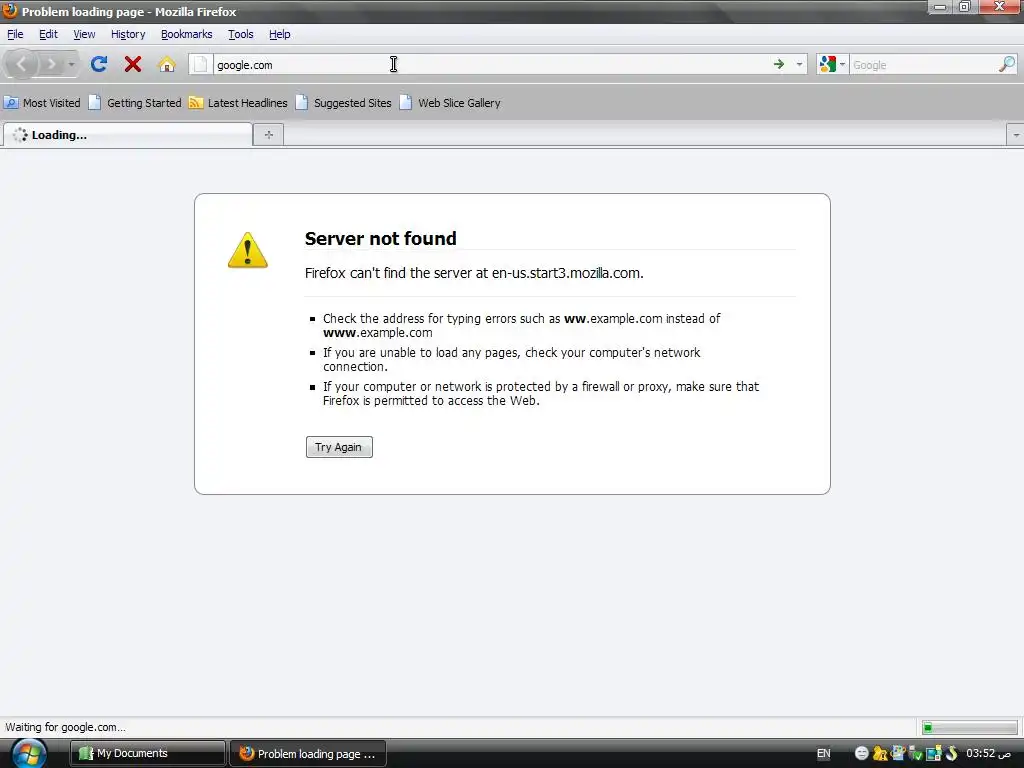Click the Firefox logo in title bar

pyautogui.click(x=10, y=10)
